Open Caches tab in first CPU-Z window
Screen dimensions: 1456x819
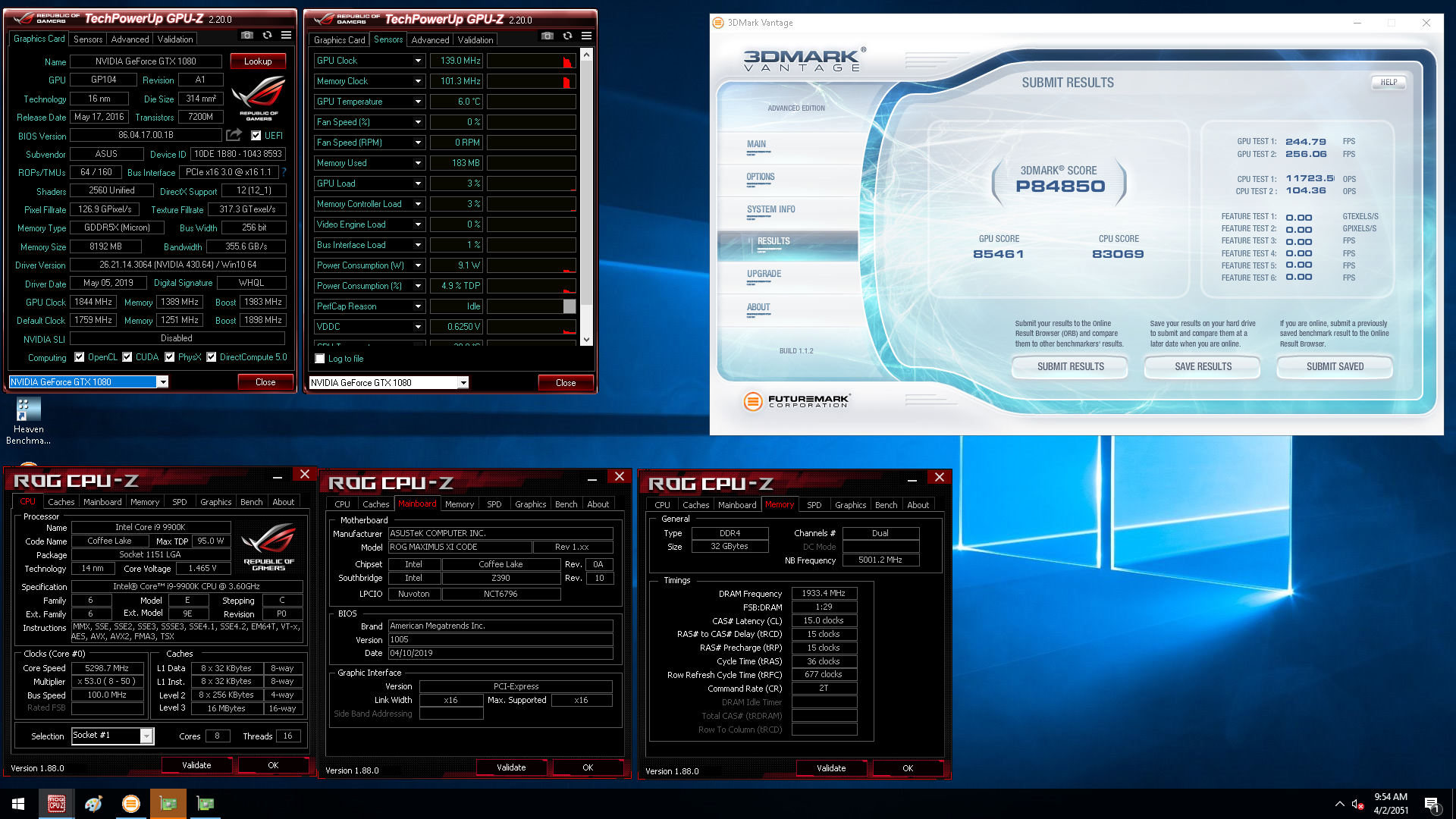click(61, 502)
